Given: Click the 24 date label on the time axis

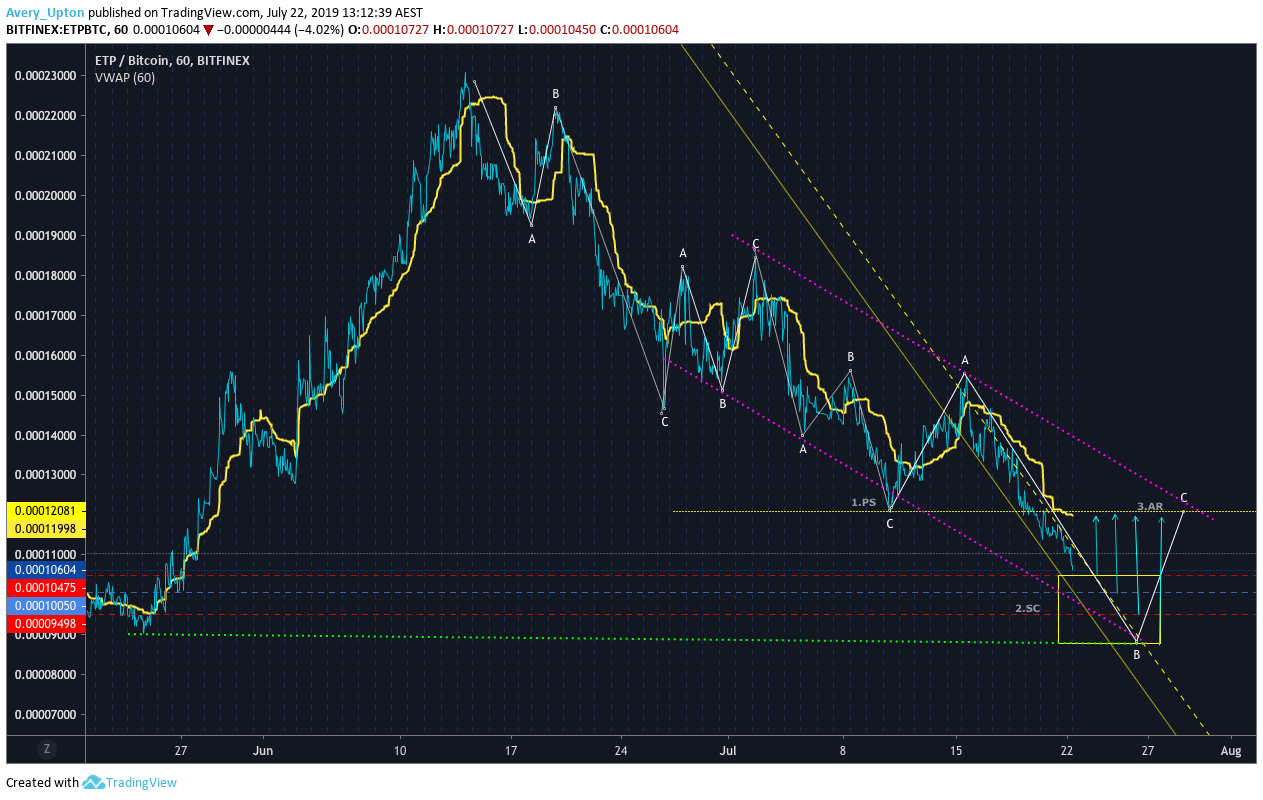Looking at the screenshot, I should point(621,749).
